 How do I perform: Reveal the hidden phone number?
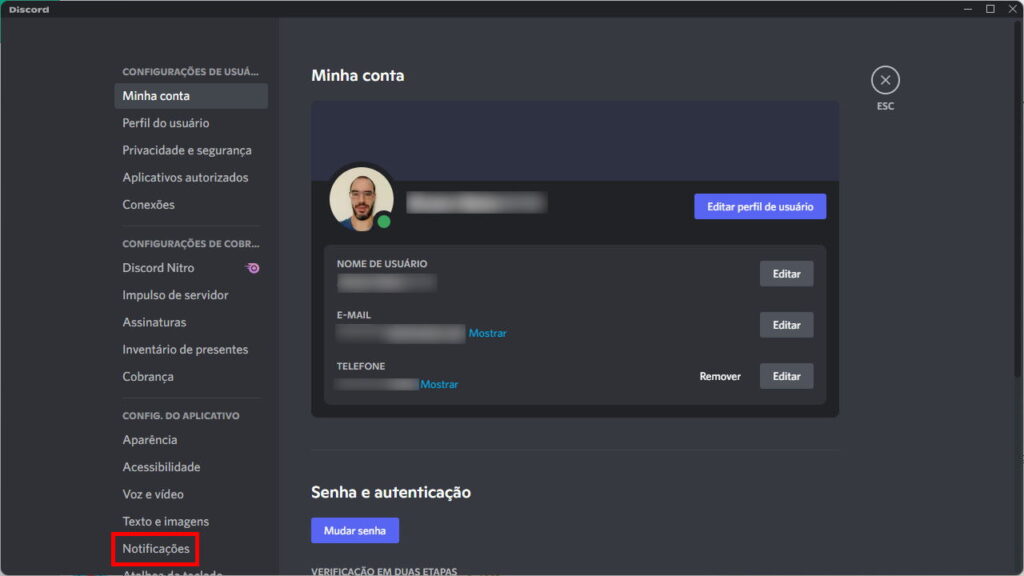coord(439,384)
